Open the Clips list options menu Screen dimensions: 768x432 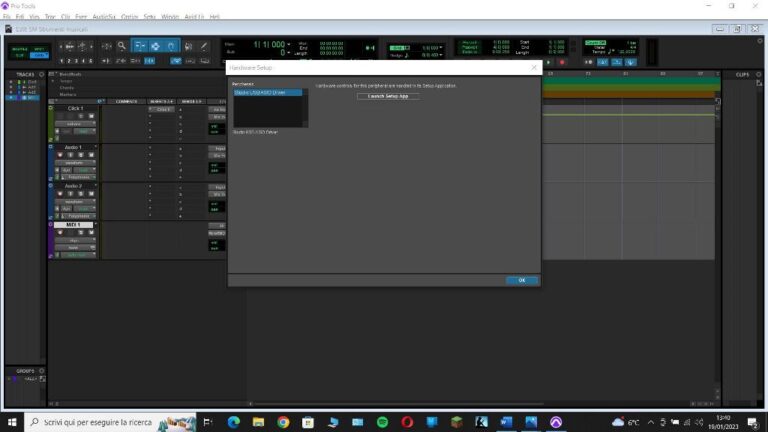(x=759, y=74)
